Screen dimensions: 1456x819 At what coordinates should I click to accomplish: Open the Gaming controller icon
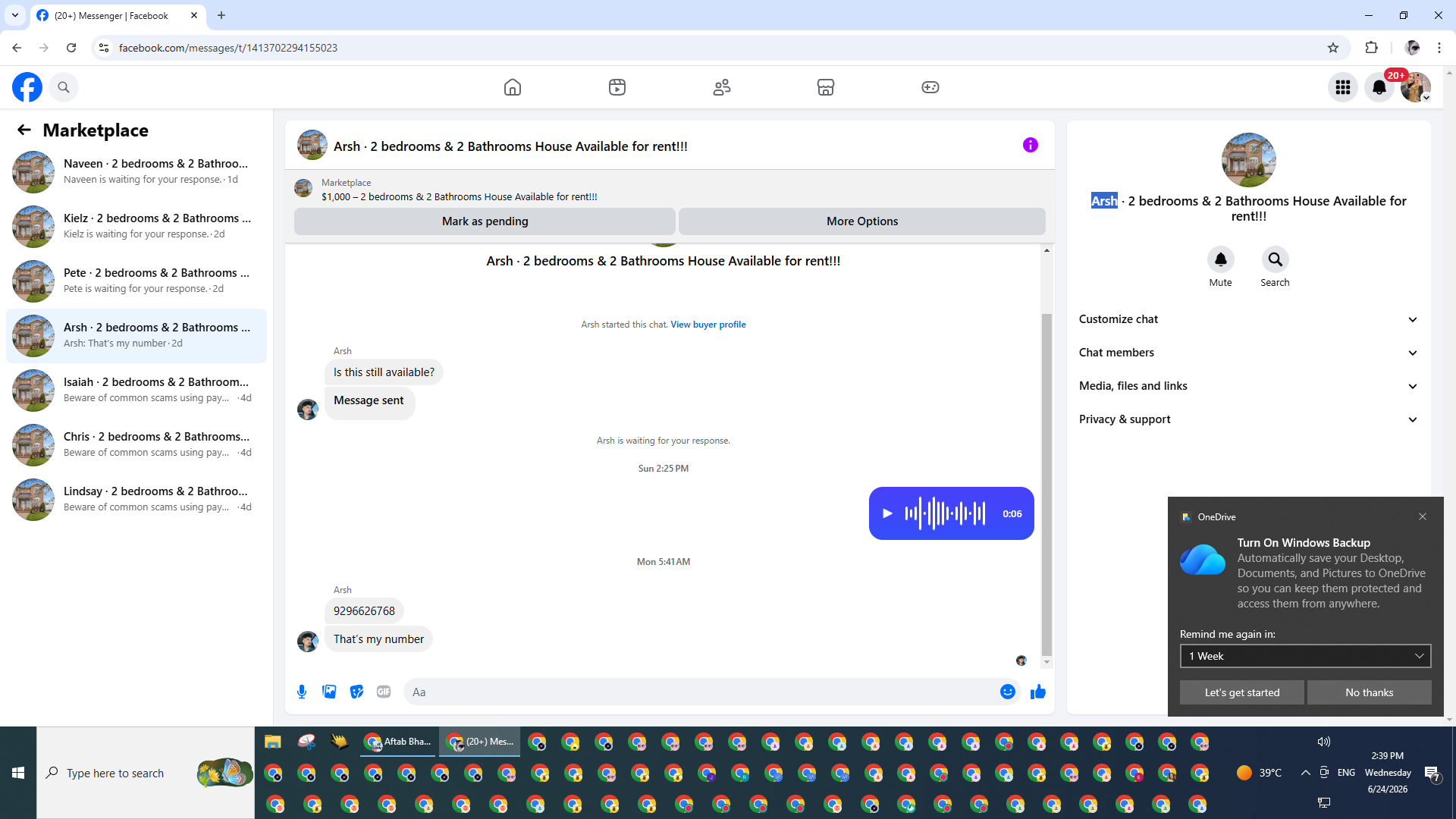tap(930, 87)
